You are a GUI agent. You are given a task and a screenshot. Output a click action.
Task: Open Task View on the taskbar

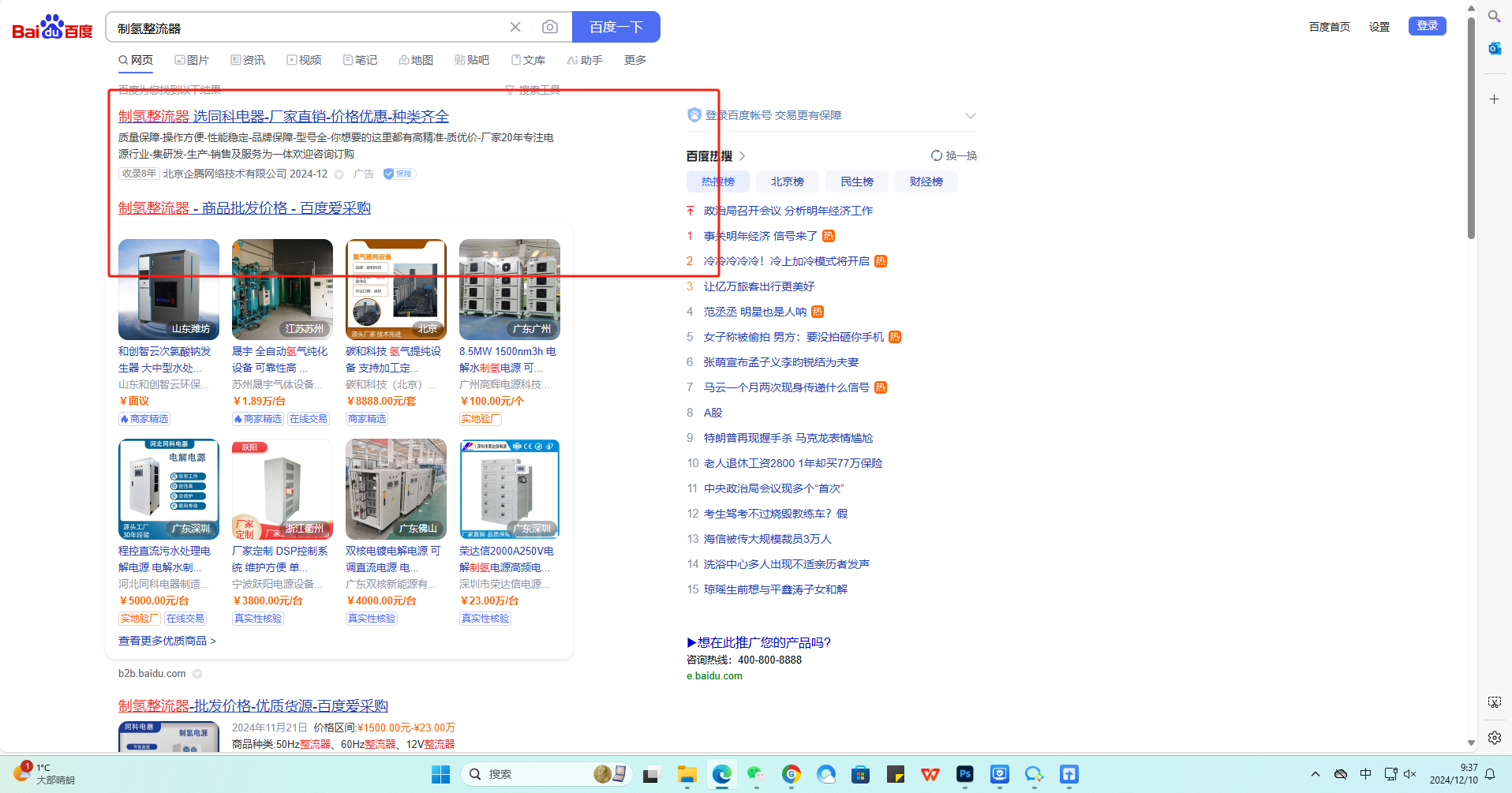click(x=651, y=774)
